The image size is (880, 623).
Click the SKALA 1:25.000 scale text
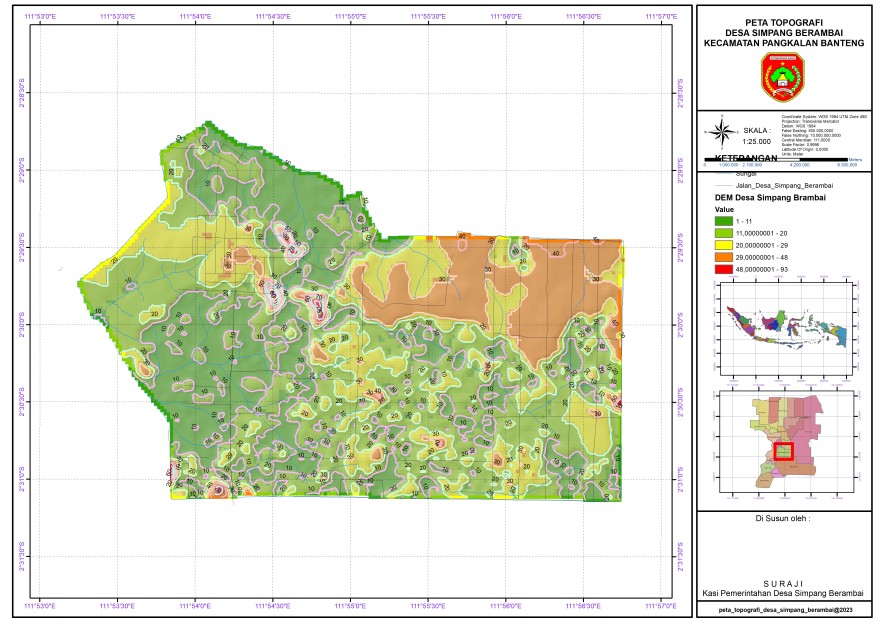coord(757,136)
